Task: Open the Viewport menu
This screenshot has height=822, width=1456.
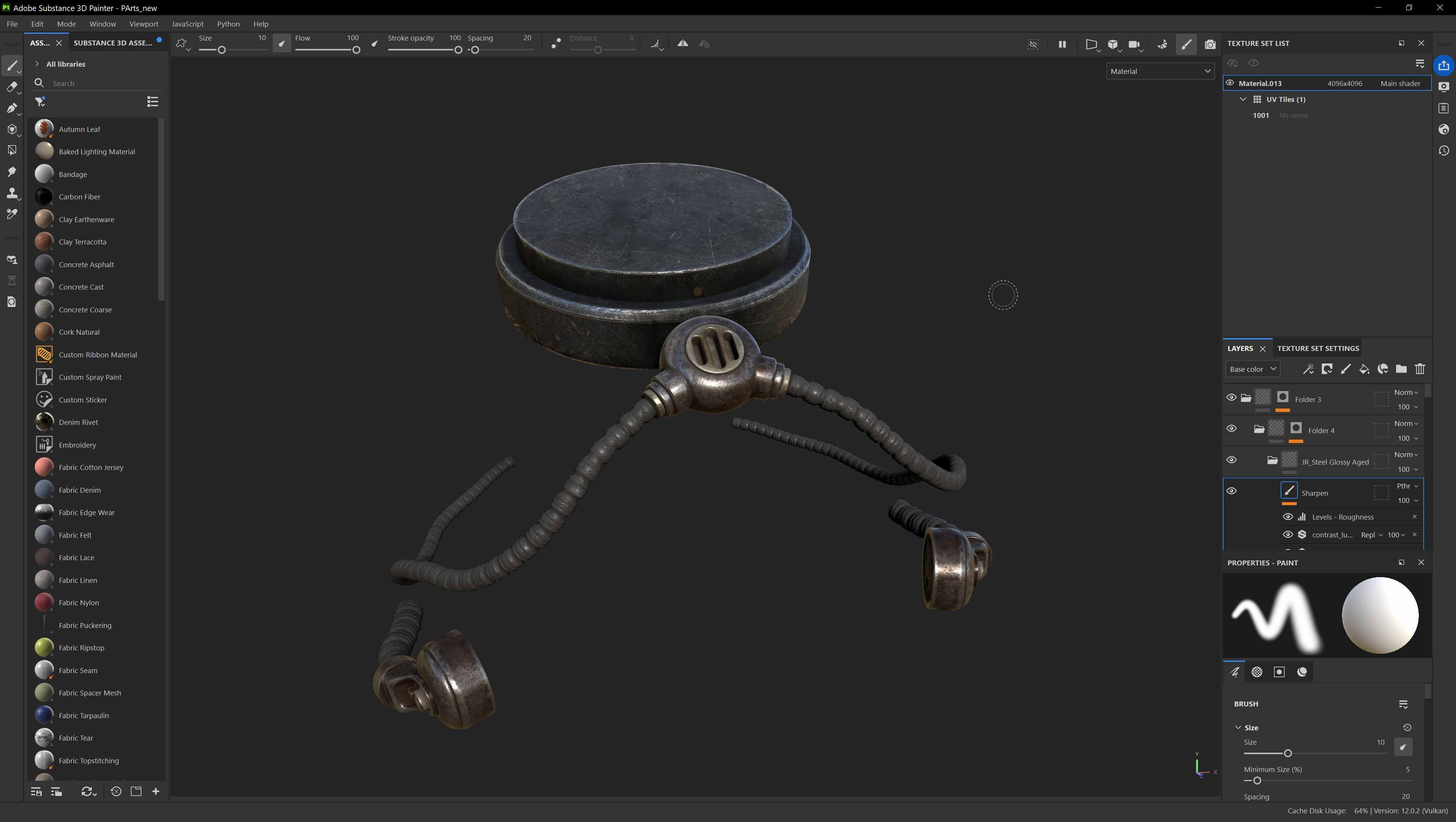Action: (144, 24)
